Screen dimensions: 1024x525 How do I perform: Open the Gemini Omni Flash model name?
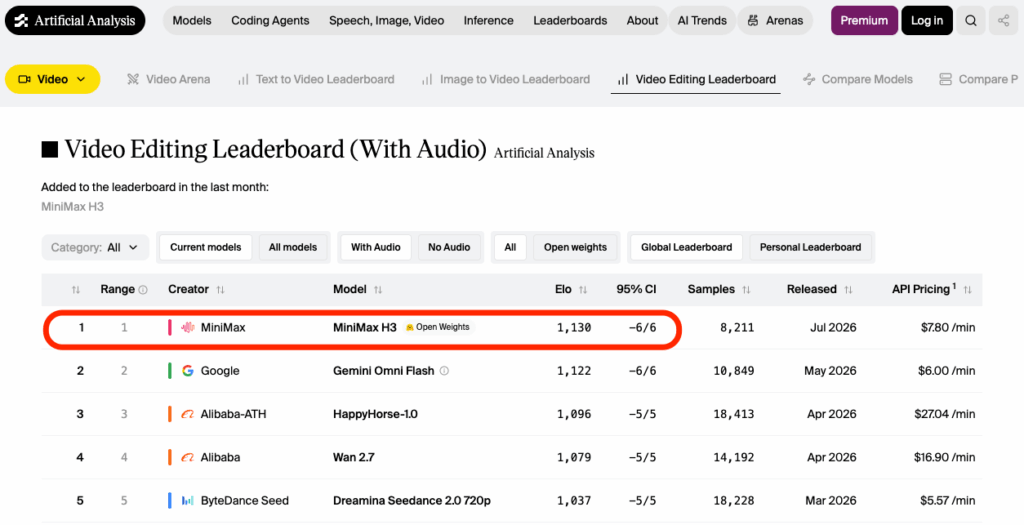tap(383, 370)
